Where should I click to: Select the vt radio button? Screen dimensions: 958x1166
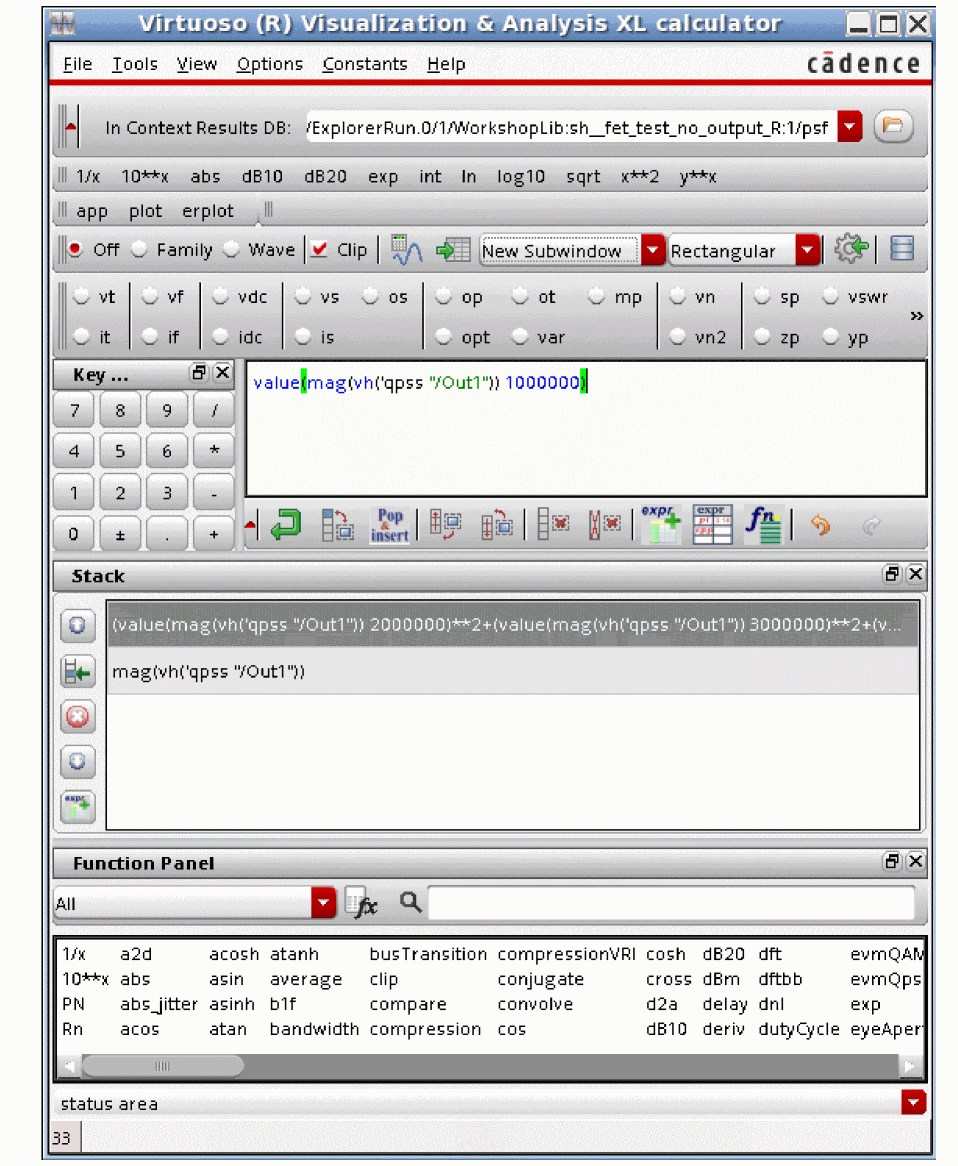tap(81, 296)
